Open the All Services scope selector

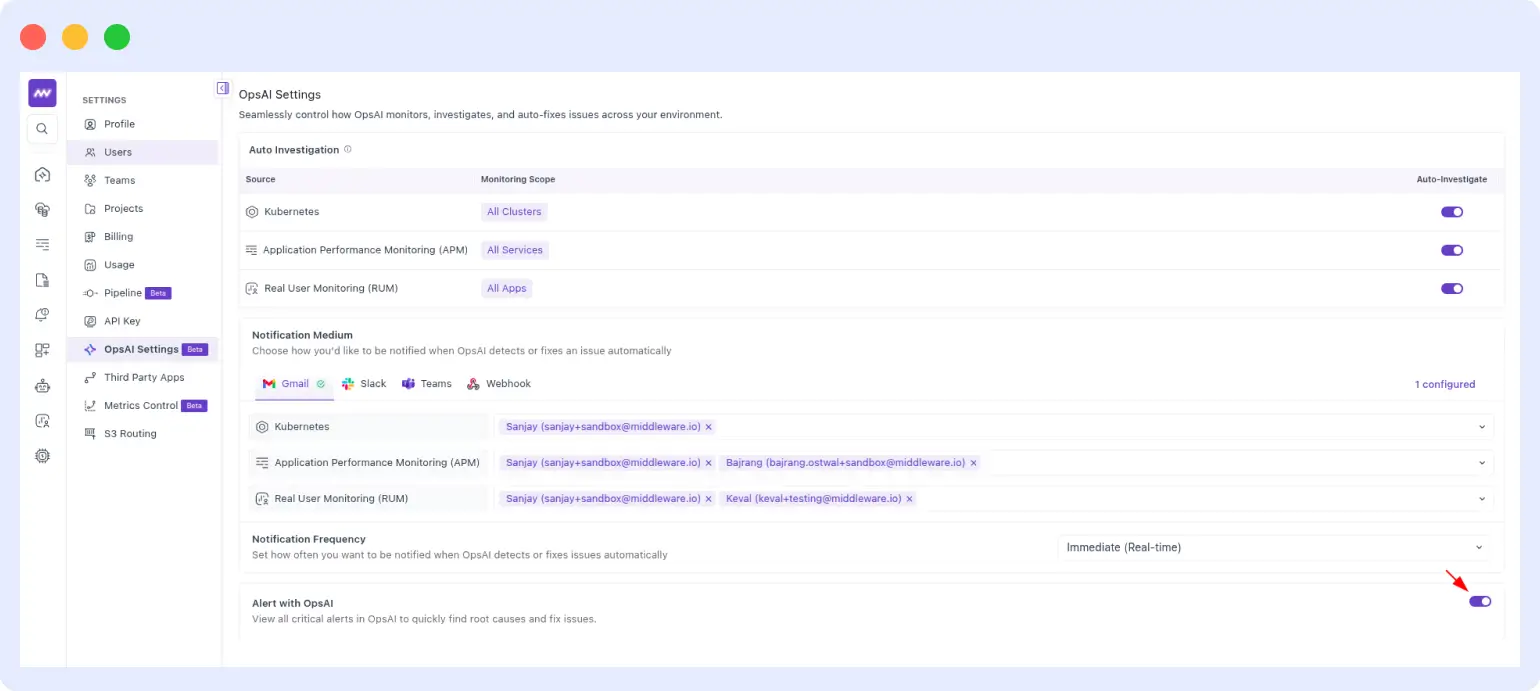515,250
